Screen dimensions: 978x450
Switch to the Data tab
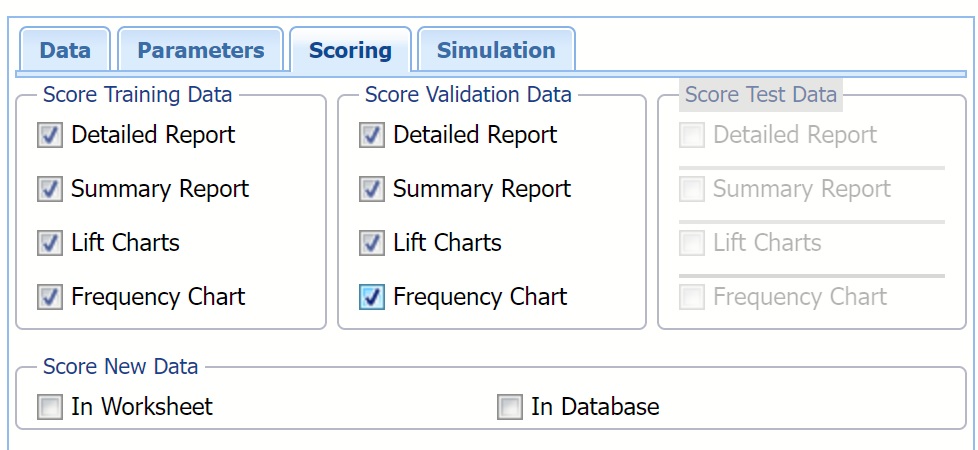click(x=65, y=51)
